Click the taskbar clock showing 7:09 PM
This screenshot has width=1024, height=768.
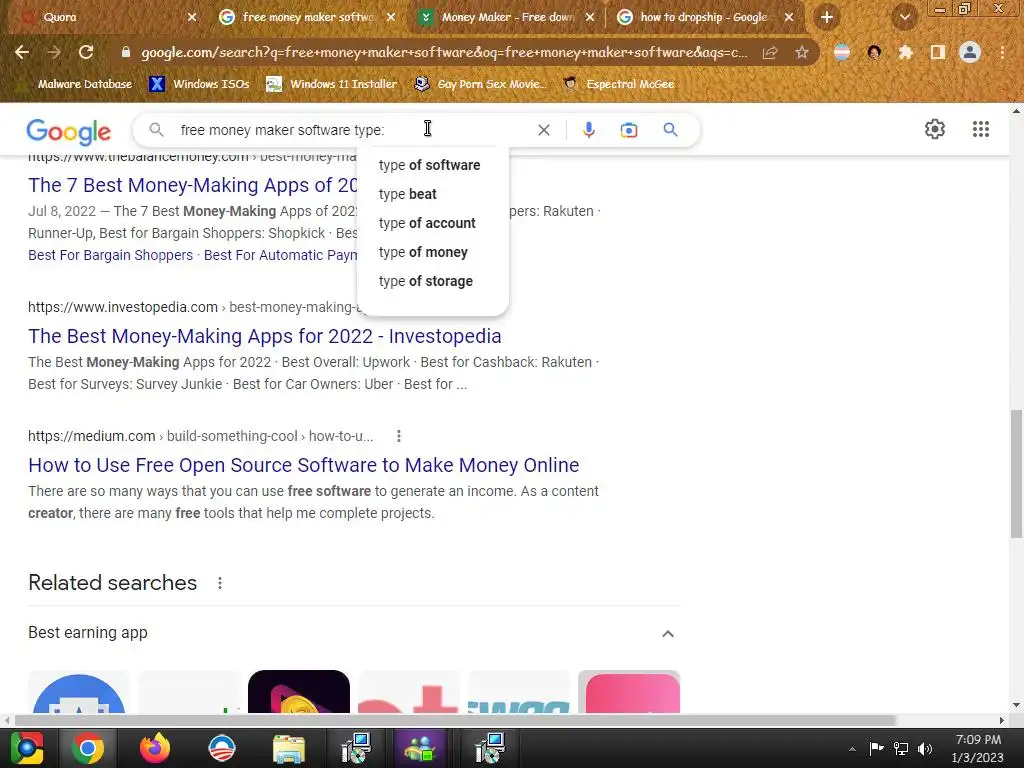click(x=978, y=748)
